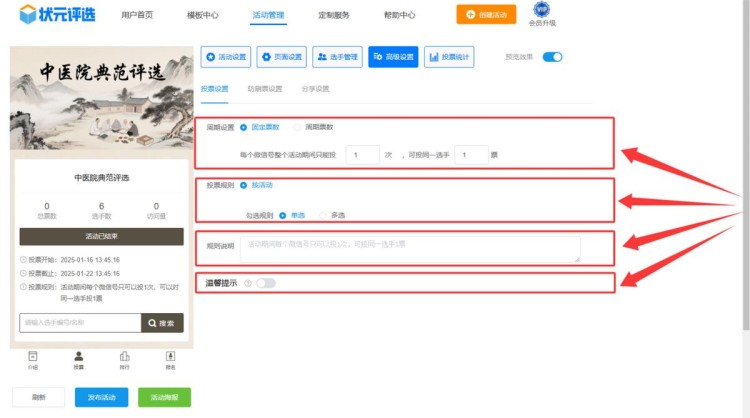Open the 分享设置 tab
This screenshot has width=750, height=418.
315,89
